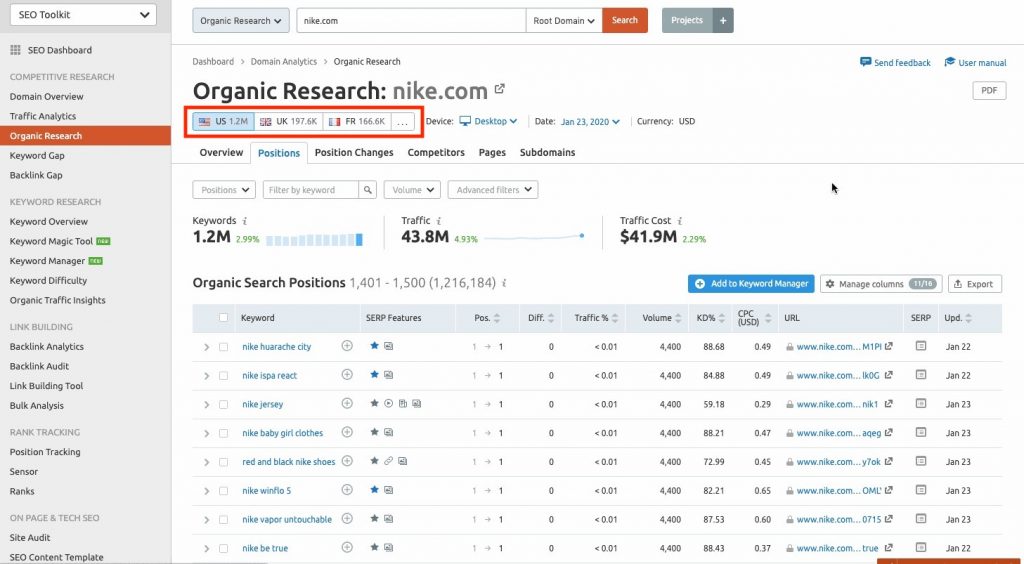
Task: Click info icon beside Organic Search Positions count
Action: point(504,283)
